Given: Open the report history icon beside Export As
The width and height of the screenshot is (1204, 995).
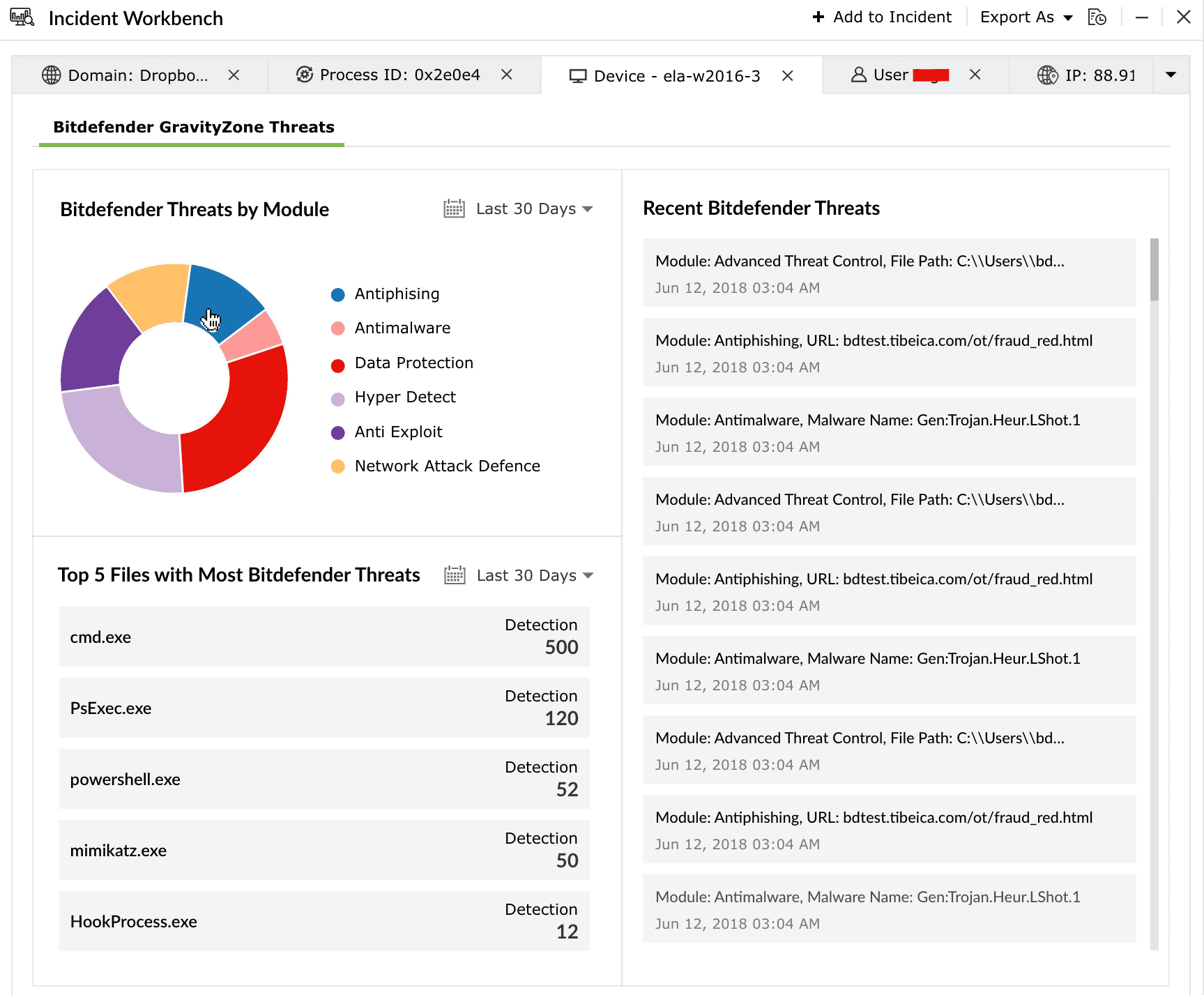Looking at the screenshot, I should [1097, 17].
